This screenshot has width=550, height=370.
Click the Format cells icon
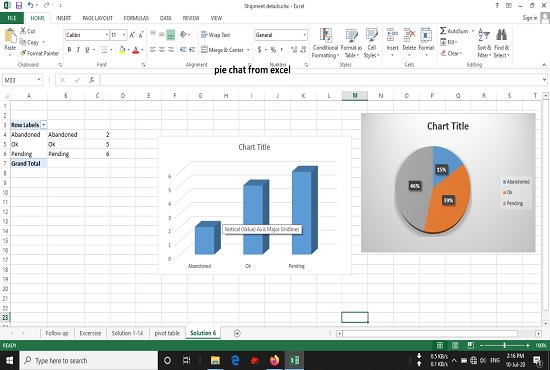click(x=426, y=35)
